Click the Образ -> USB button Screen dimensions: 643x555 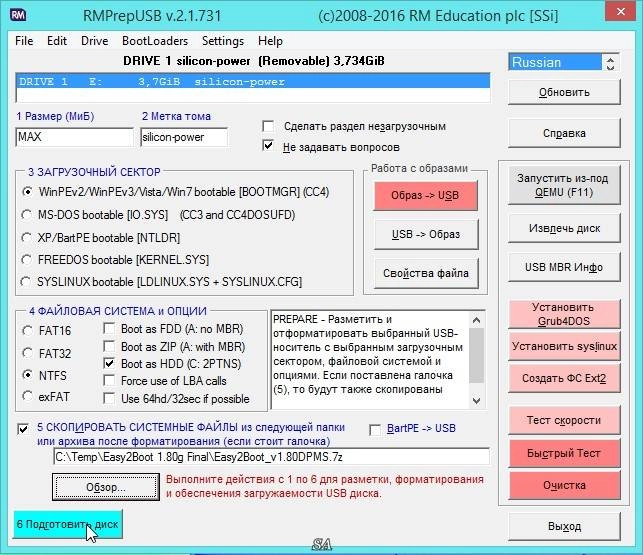pyautogui.click(x=425, y=196)
